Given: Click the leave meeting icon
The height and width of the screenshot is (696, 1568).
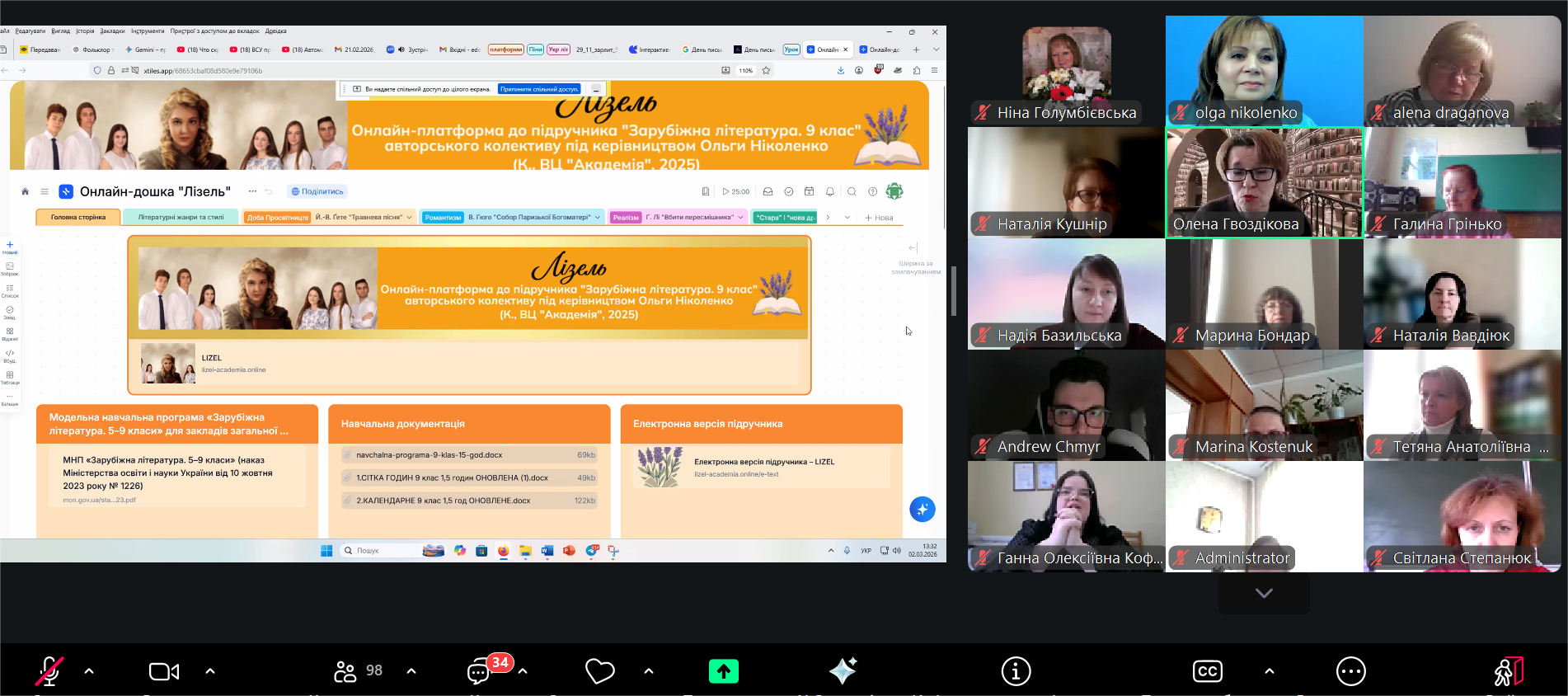Looking at the screenshot, I should click(x=1508, y=671).
